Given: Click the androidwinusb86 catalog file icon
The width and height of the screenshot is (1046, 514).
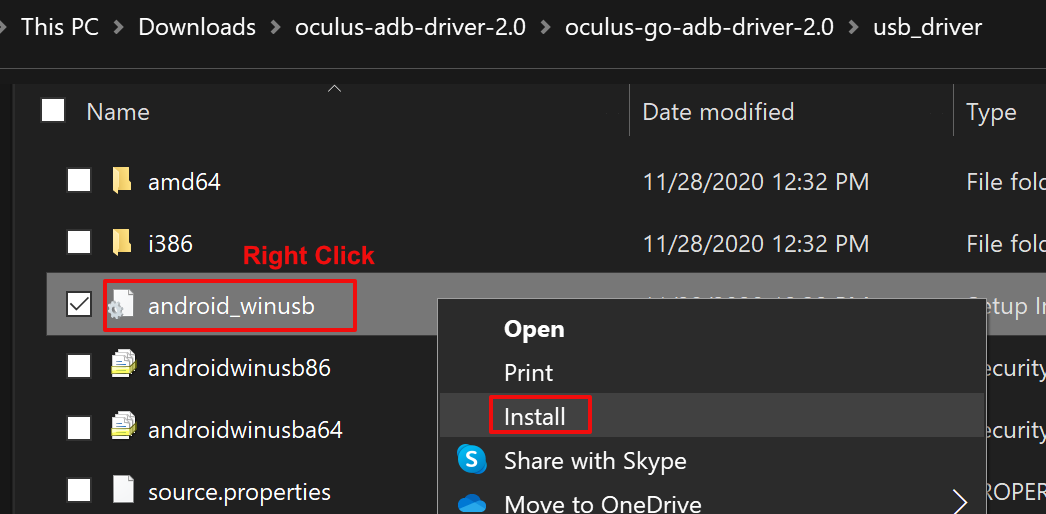Looking at the screenshot, I should pos(122,367).
